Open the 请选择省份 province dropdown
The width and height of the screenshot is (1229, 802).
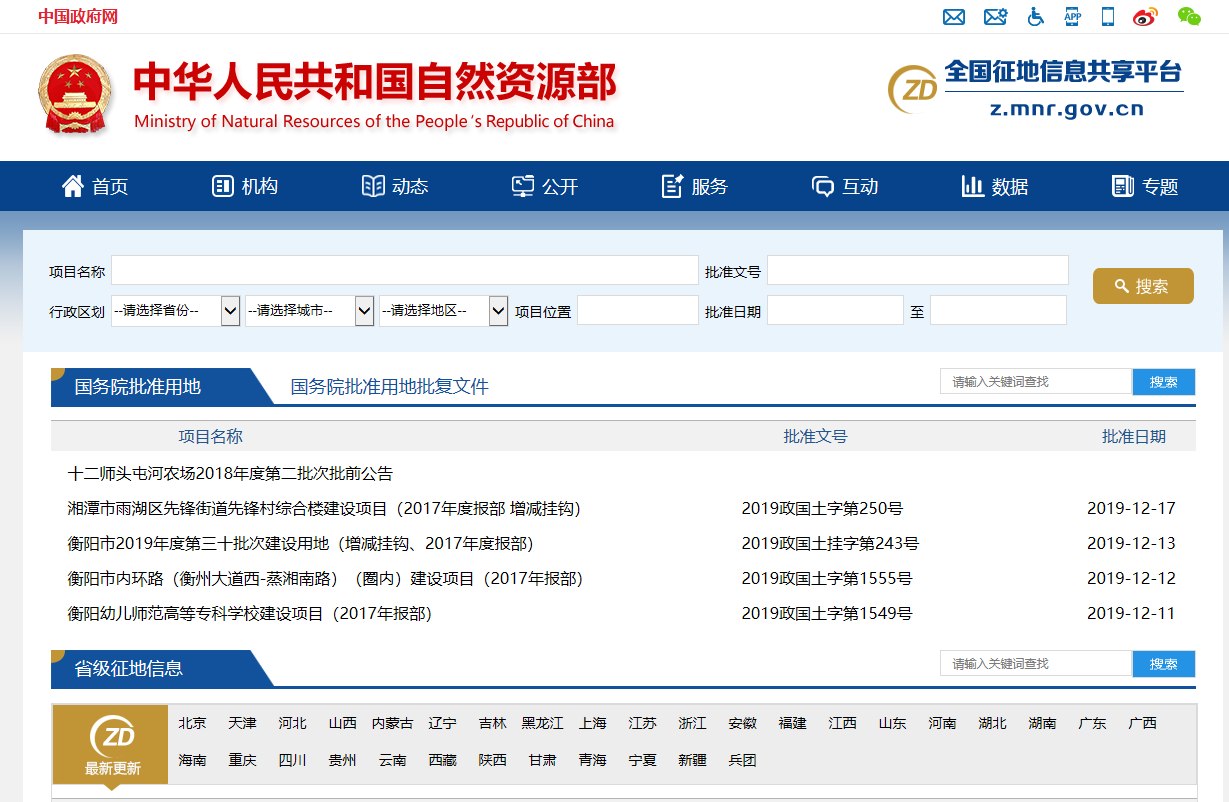pyautogui.click(x=176, y=310)
